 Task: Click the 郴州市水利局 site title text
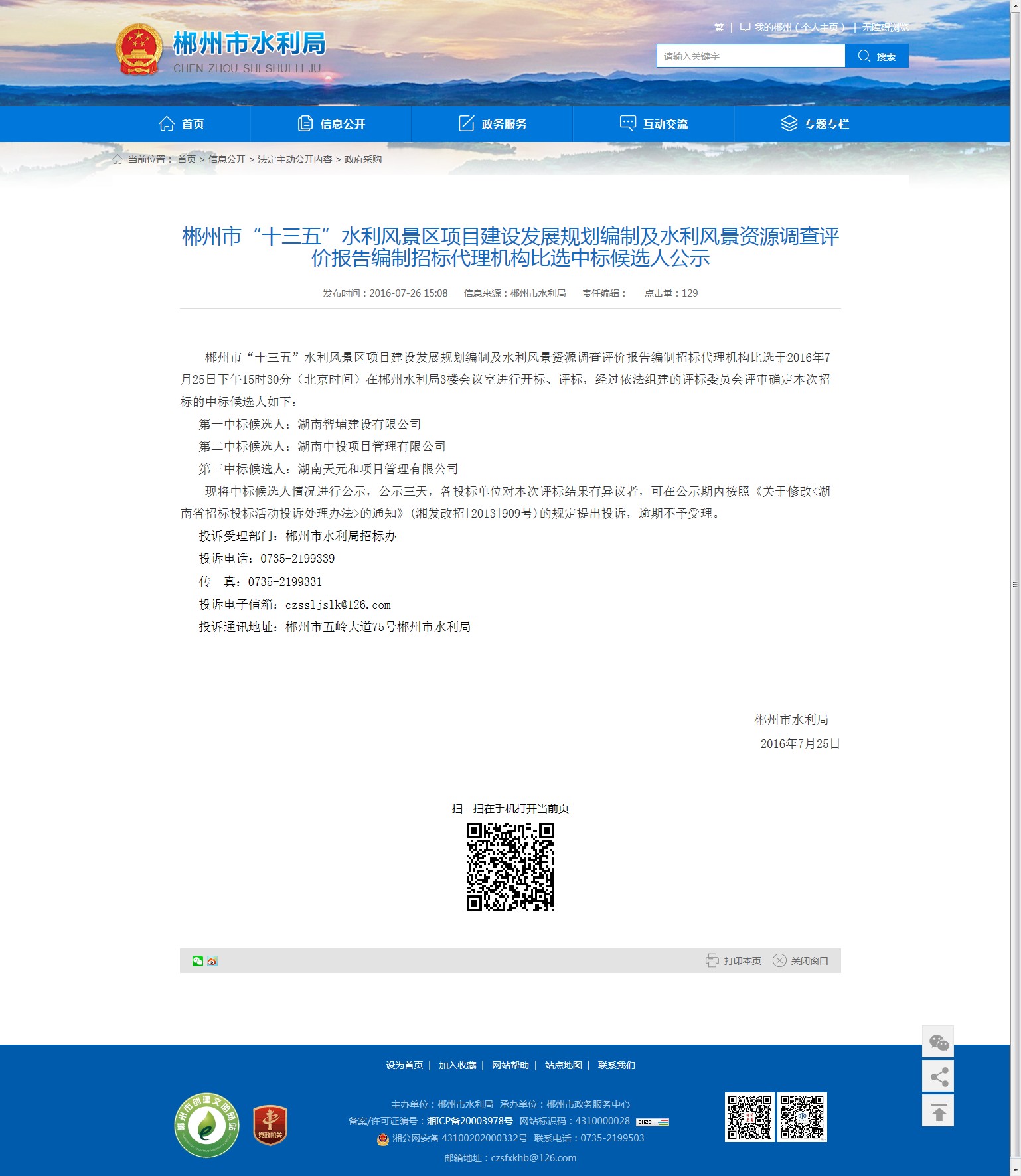coord(250,44)
